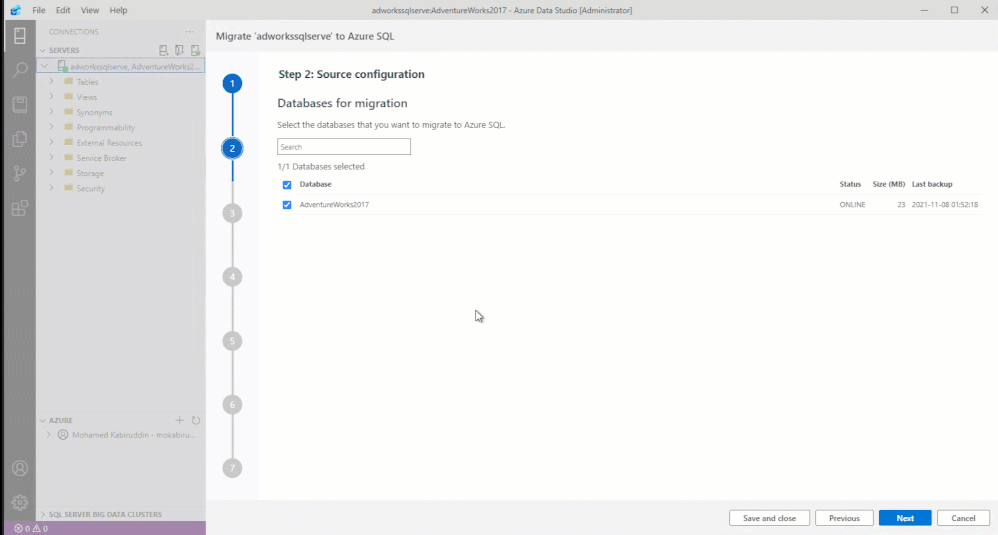The image size is (998, 535).
Task: Select the Programmability folder label
Action: pos(106,128)
